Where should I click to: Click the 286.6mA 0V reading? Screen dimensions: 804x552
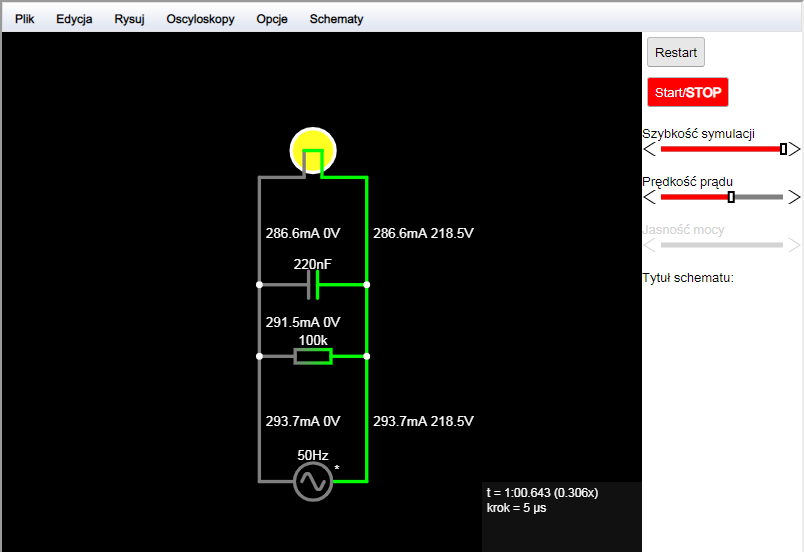click(303, 233)
